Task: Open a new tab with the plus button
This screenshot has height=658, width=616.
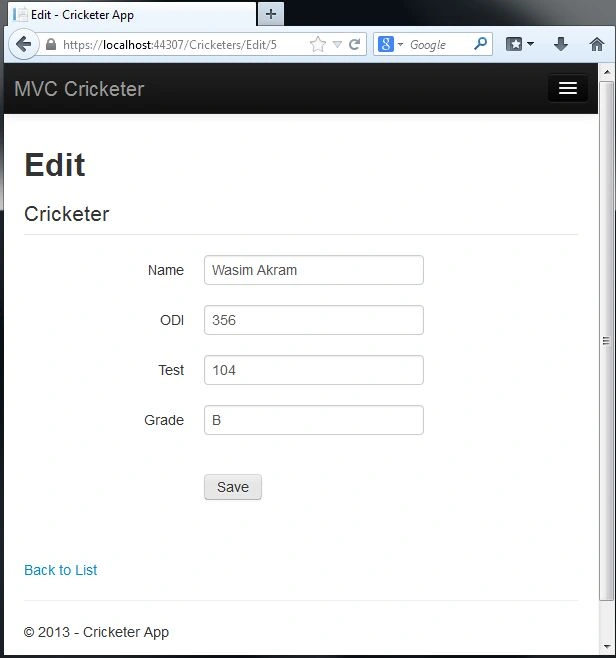Action: (271, 14)
